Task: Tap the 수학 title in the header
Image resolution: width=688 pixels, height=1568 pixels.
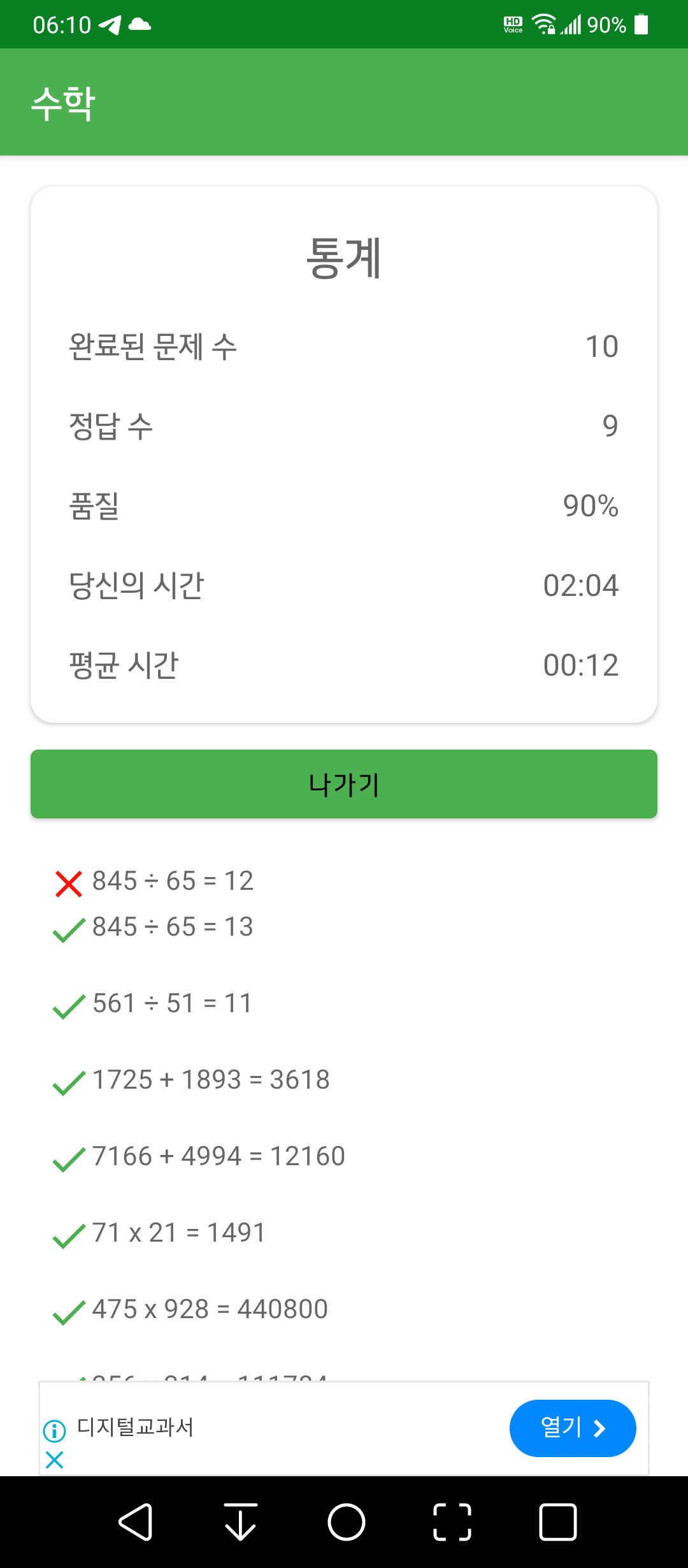Action: pos(64,103)
